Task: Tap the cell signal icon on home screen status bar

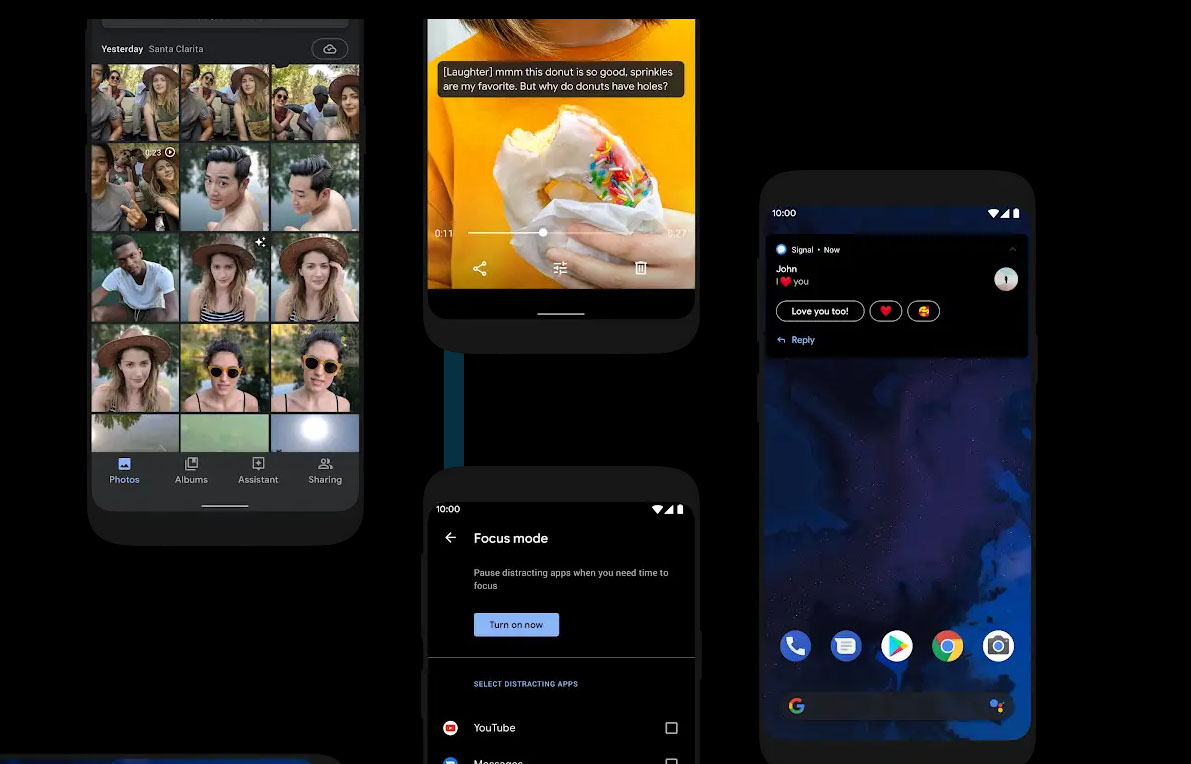Action: click(1005, 213)
